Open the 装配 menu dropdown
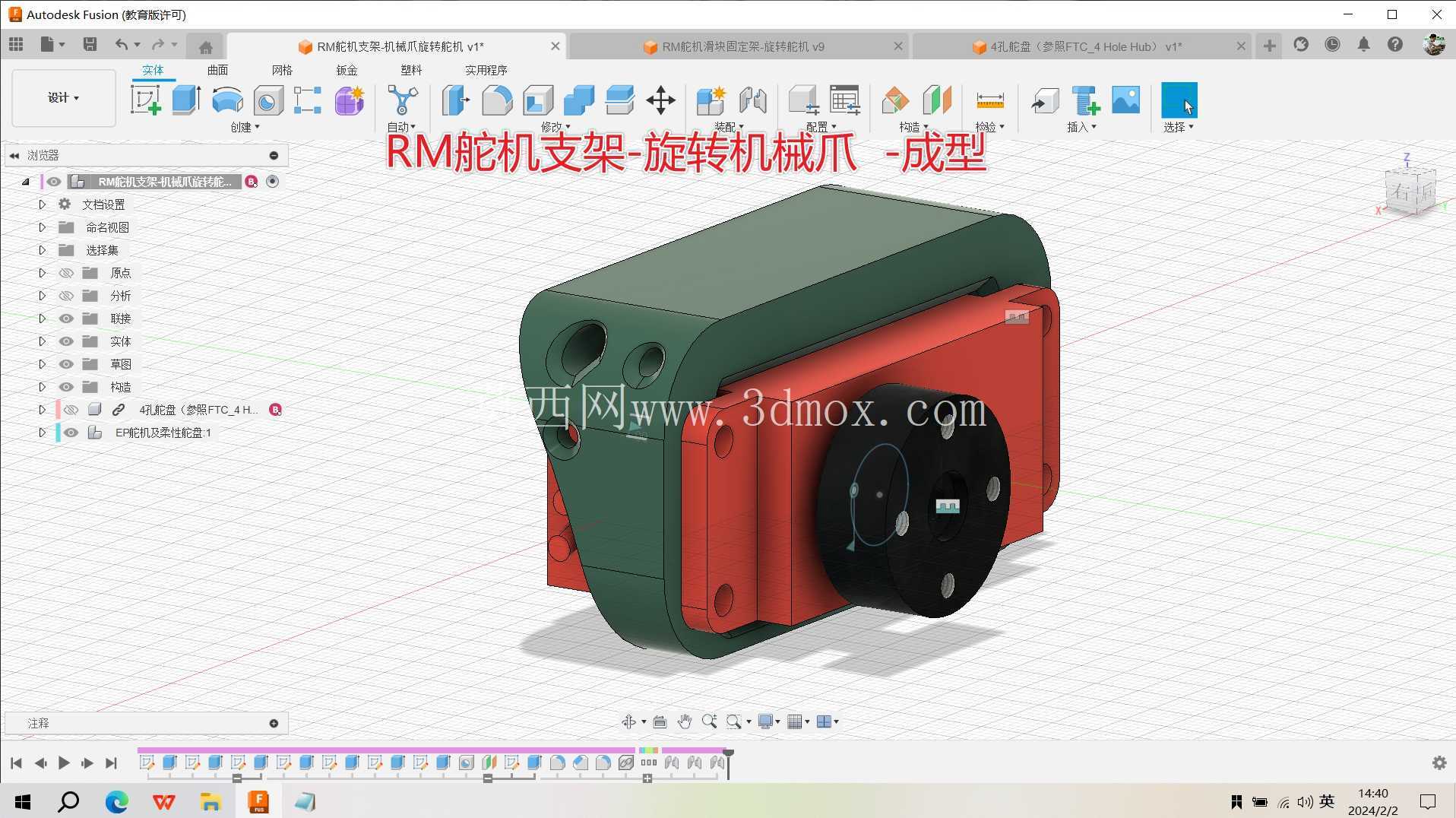 (728, 127)
